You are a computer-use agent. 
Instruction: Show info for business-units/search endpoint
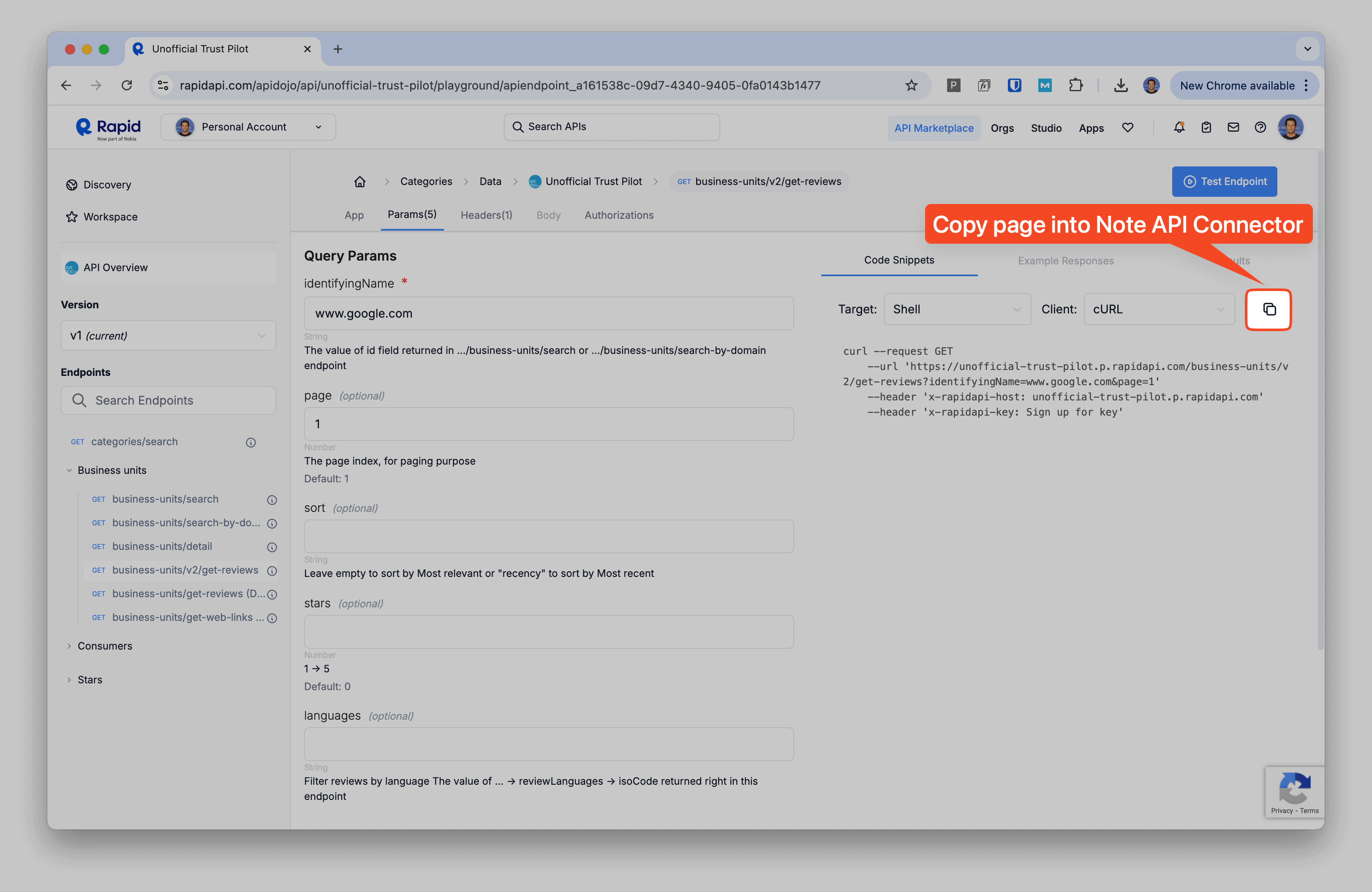click(x=272, y=500)
